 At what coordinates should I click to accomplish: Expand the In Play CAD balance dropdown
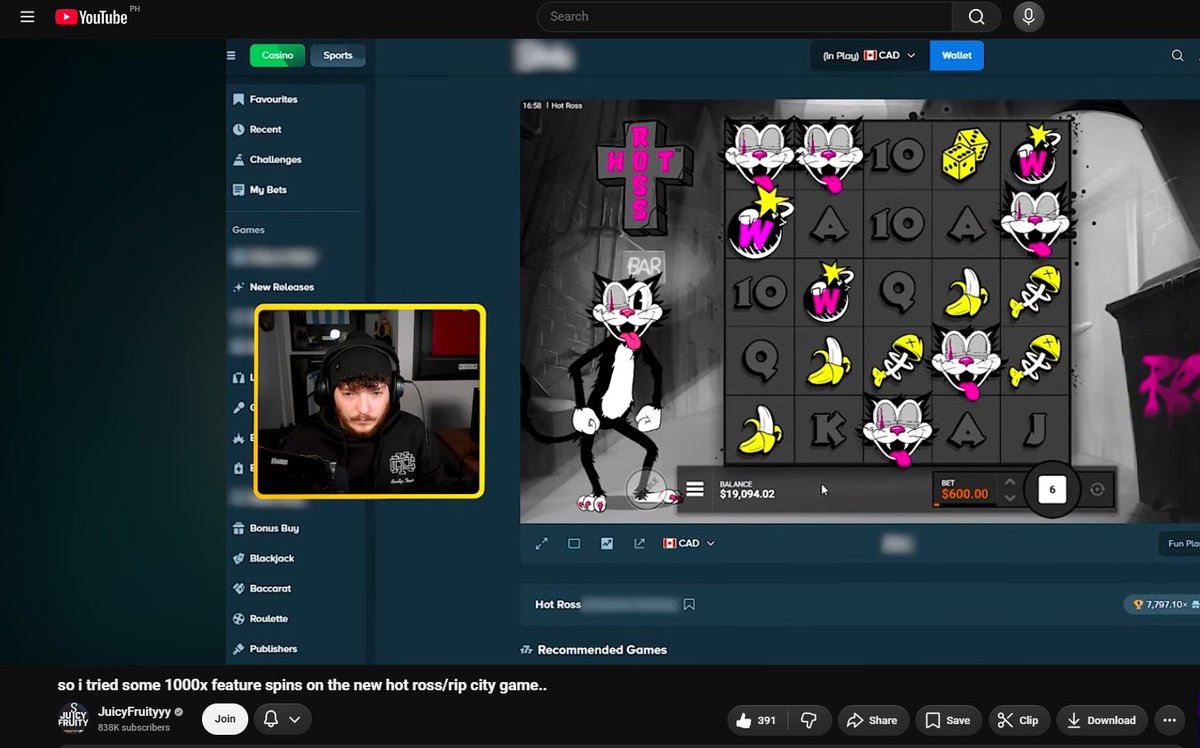[x=869, y=56]
